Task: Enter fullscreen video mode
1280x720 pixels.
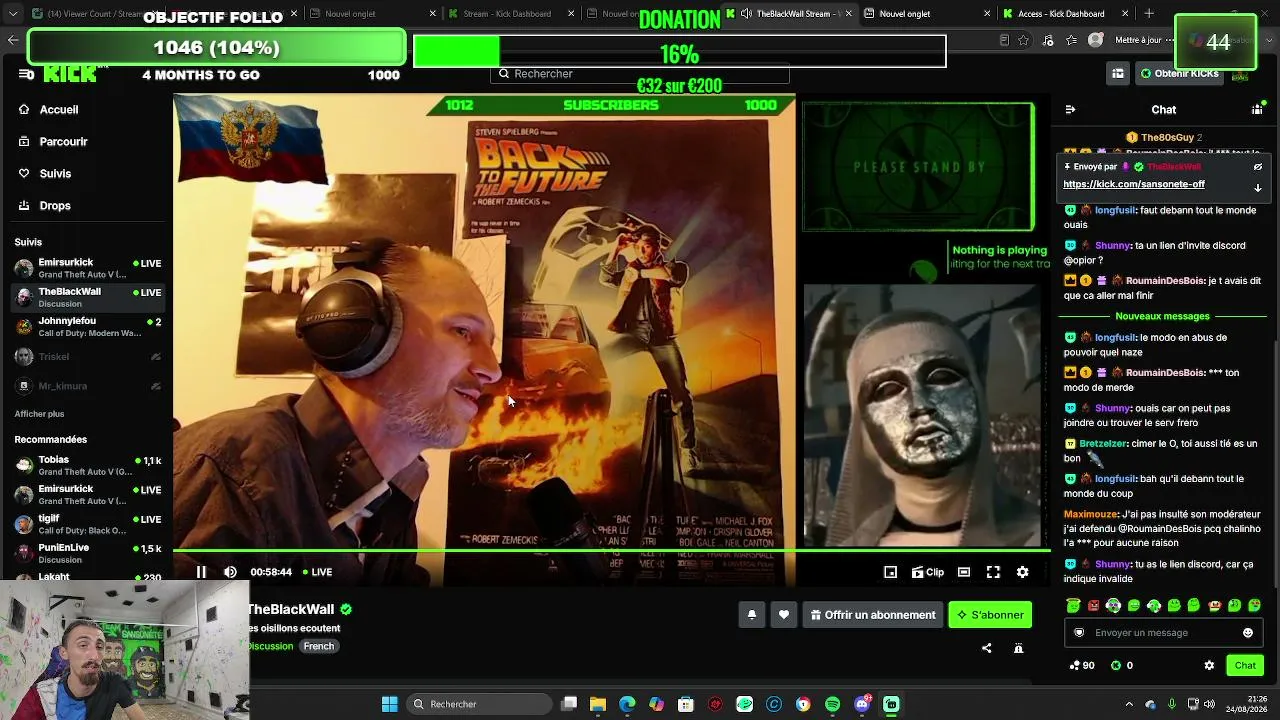Action: pyautogui.click(x=993, y=572)
